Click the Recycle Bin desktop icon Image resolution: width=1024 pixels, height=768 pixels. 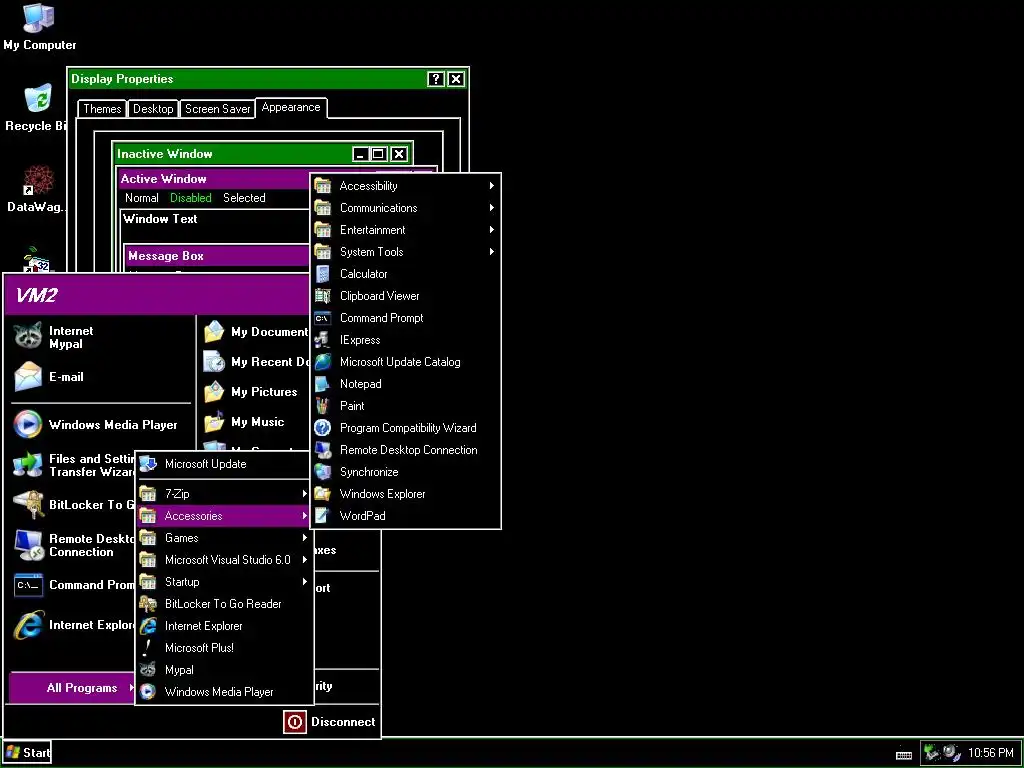(36, 108)
